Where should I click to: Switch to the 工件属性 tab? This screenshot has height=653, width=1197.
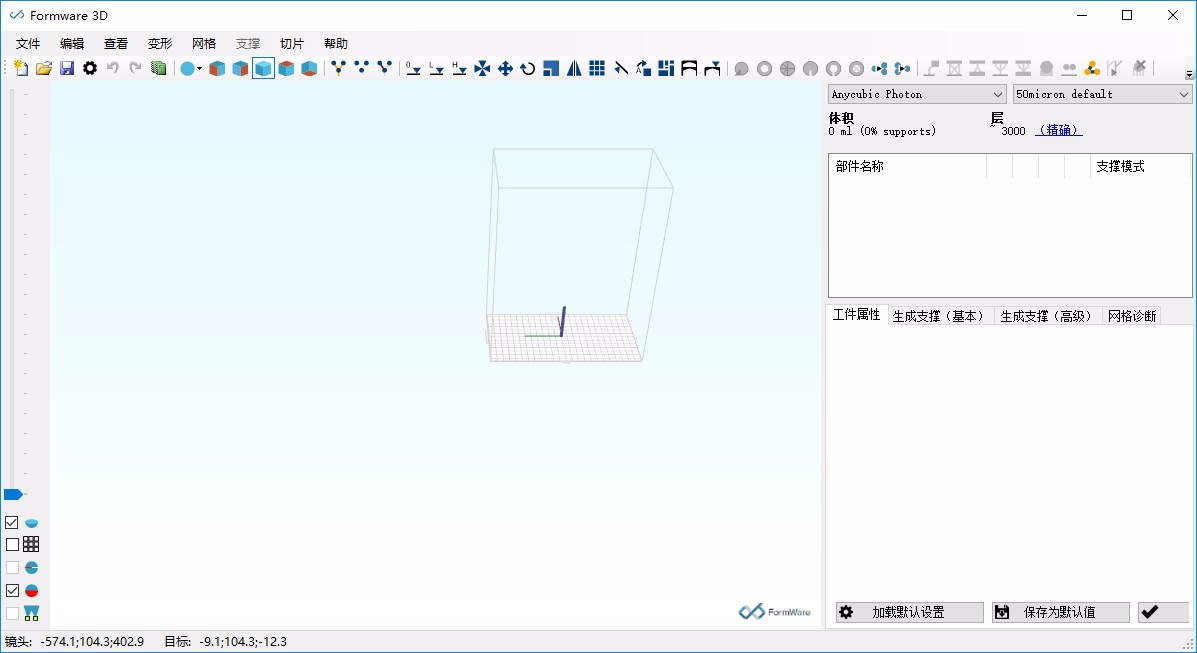[857, 315]
